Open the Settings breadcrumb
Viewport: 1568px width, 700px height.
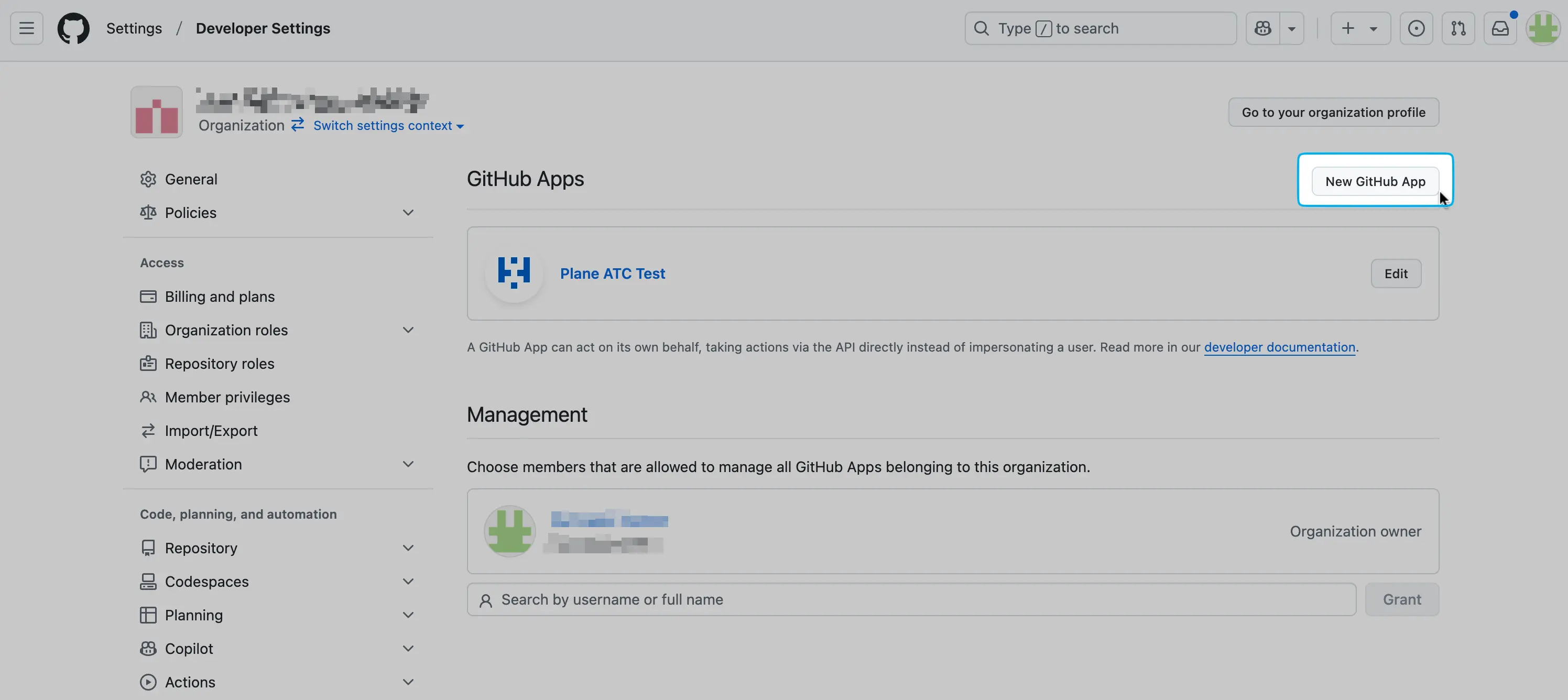134,28
